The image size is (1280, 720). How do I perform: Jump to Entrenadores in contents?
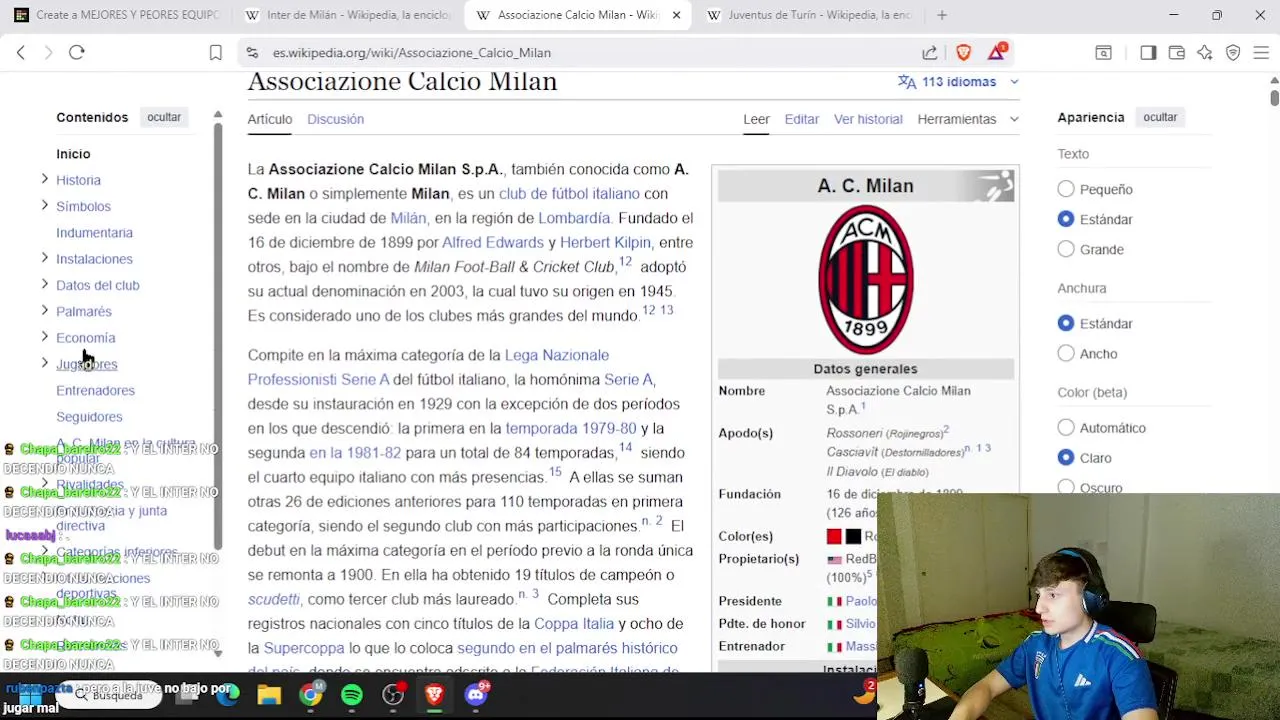tap(95, 390)
